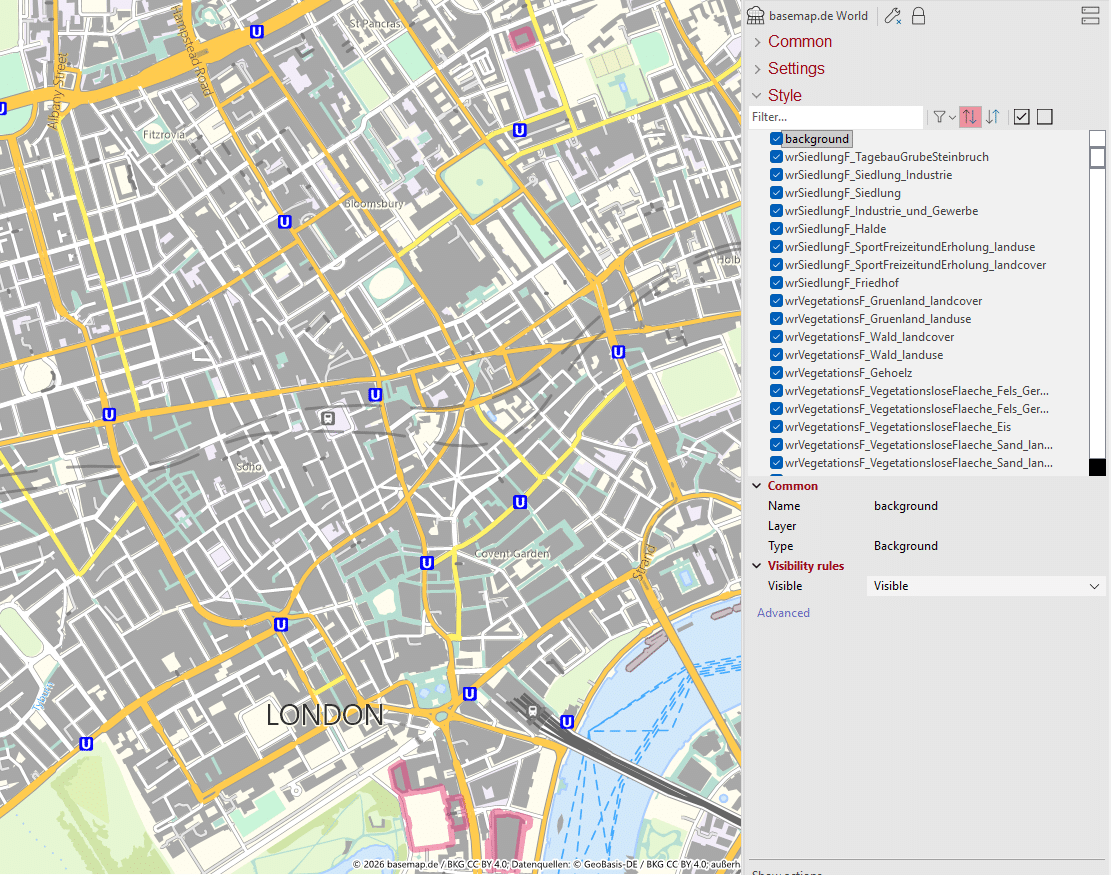Uncheck the background style layer

pos(776,139)
